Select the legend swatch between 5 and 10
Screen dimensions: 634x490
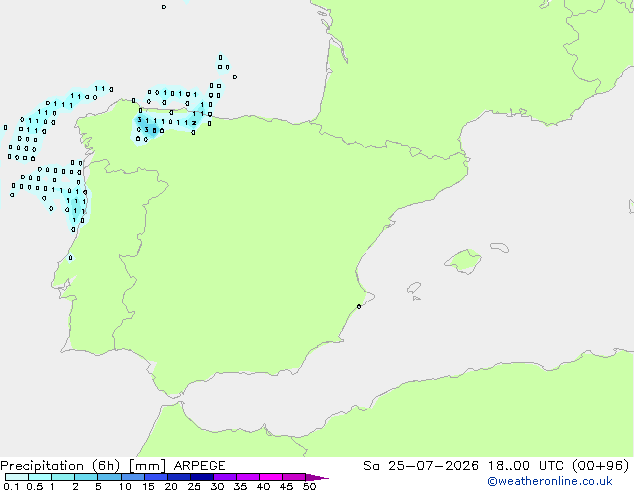(x=109, y=477)
